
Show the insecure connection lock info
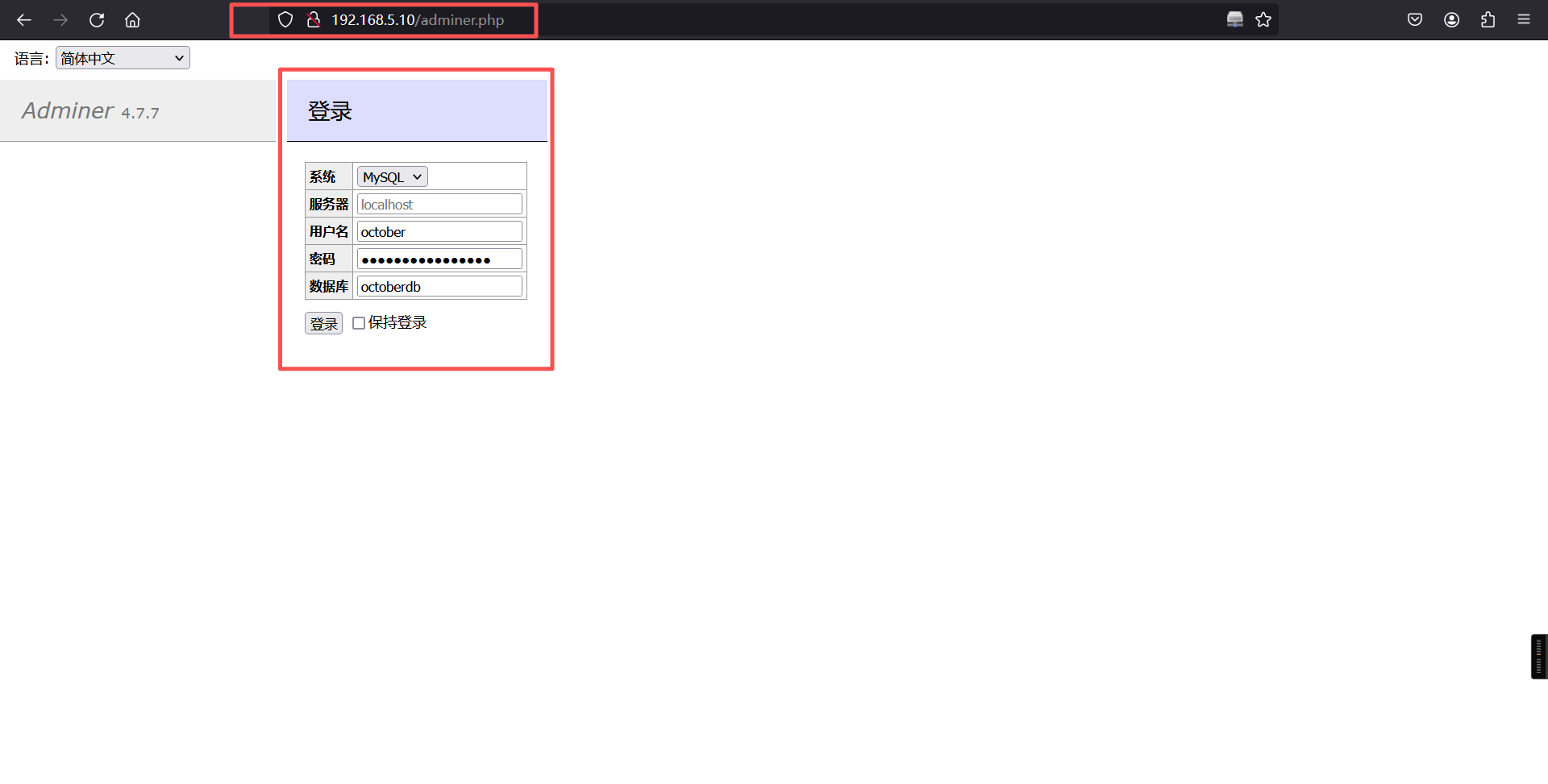click(x=314, y=19)
